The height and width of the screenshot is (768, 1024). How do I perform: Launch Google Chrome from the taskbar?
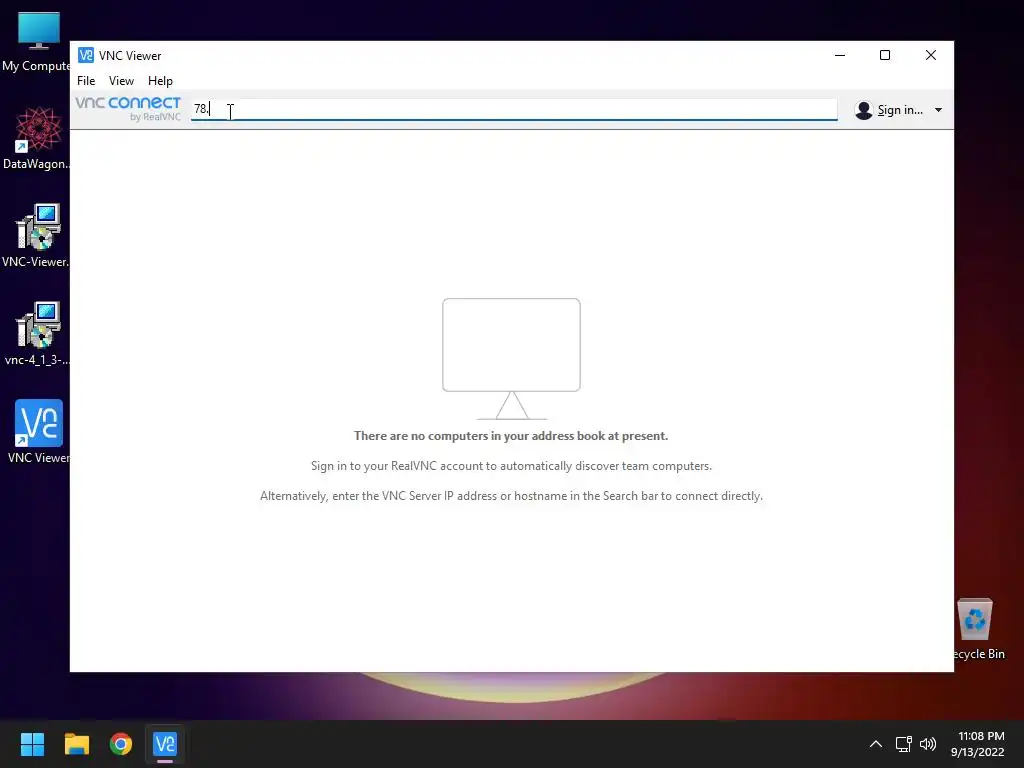[x=121, y=744]
